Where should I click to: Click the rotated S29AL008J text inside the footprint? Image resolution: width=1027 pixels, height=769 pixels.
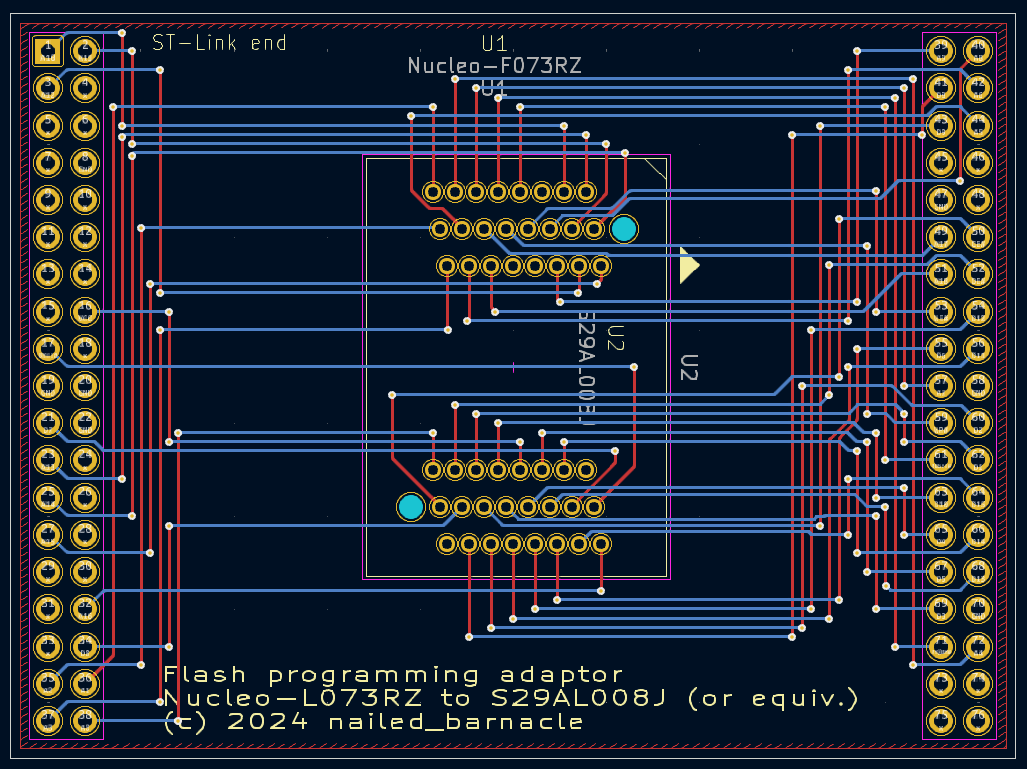coord(587,367)
